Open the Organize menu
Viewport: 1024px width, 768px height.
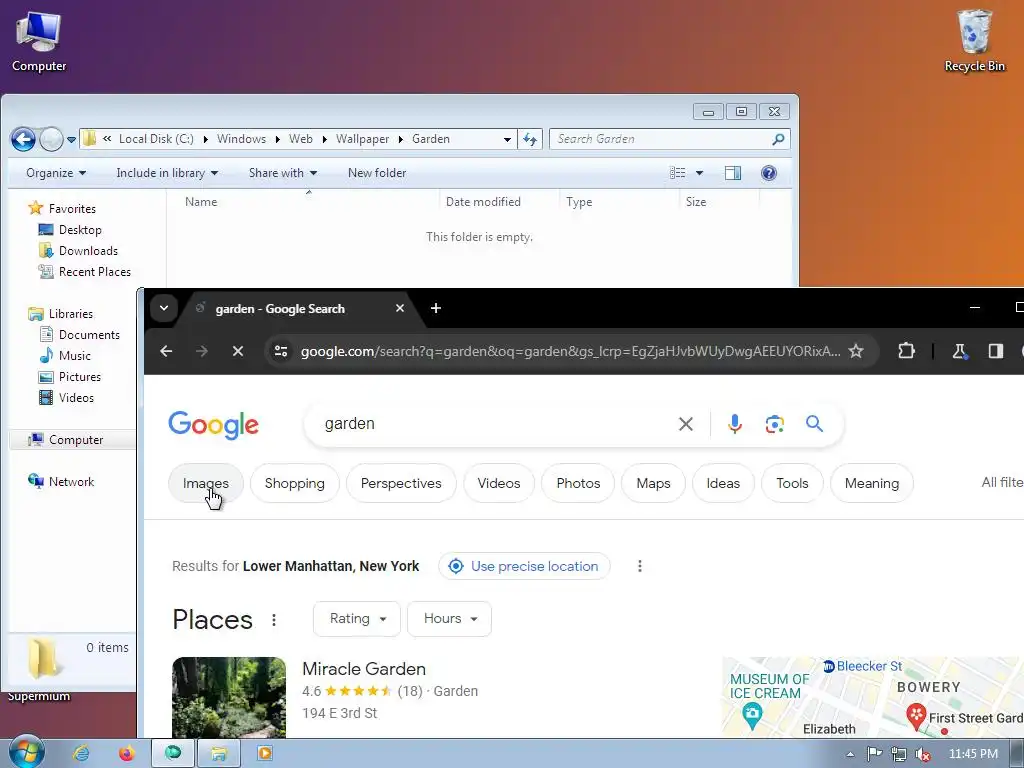pyautogui.click(x=56, y=173)
